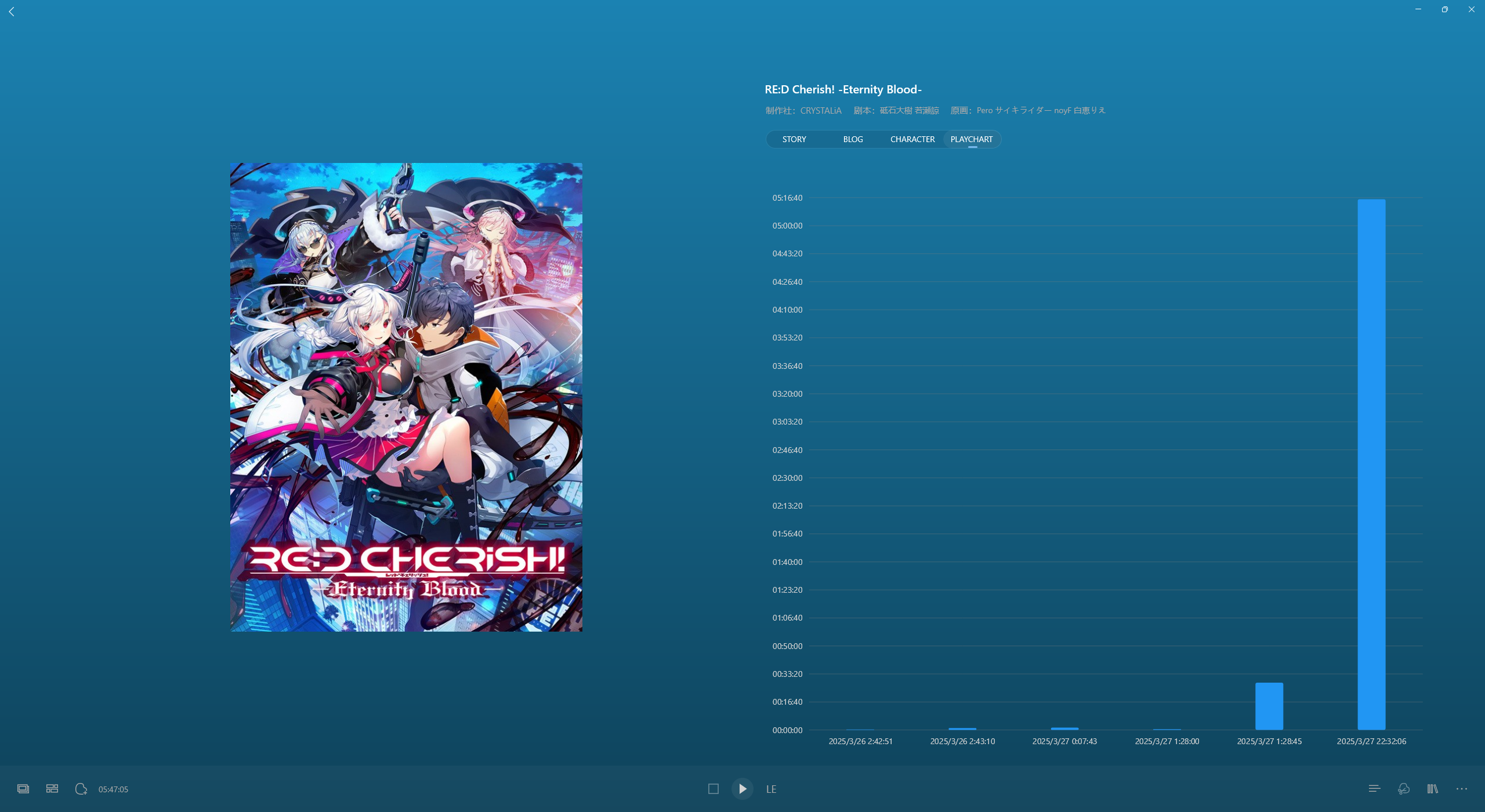Click the 2025/3/27 0:07:43 axis label
Screen dimensions: 1485x812
point(1064,741)
